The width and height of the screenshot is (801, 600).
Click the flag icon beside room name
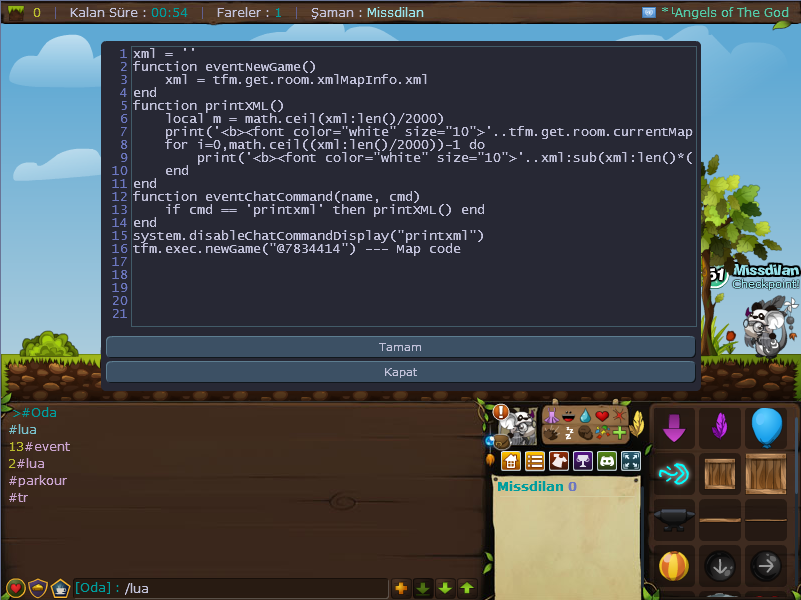click(x=649, y=13)
